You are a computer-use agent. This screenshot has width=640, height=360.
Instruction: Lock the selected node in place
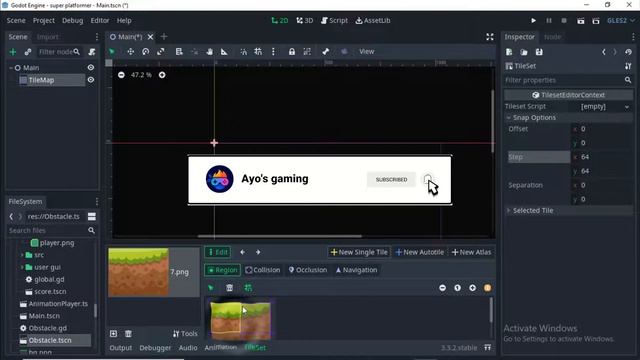point(292,51)
